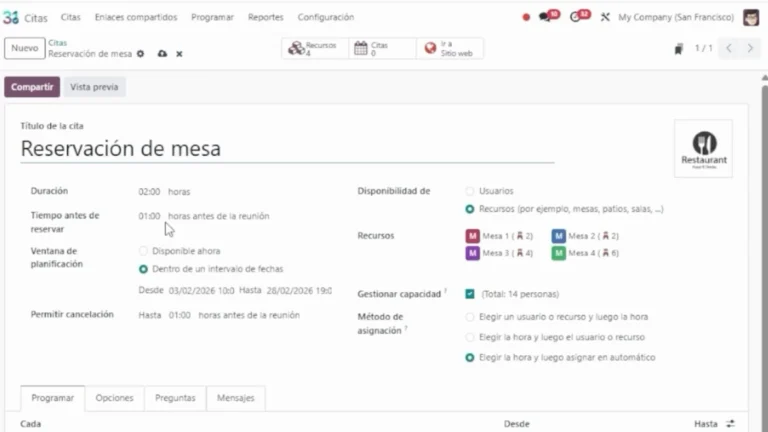768x432 pixels.
Task: Discard changes with the X icon
Action: (180, 54)
